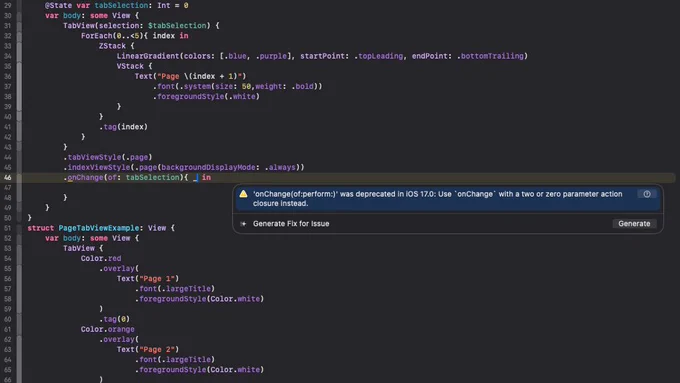The height and width of the screenshot is (383, 680).
Task: Click the LinearGradient call on line 34
Action: (322, 56)
